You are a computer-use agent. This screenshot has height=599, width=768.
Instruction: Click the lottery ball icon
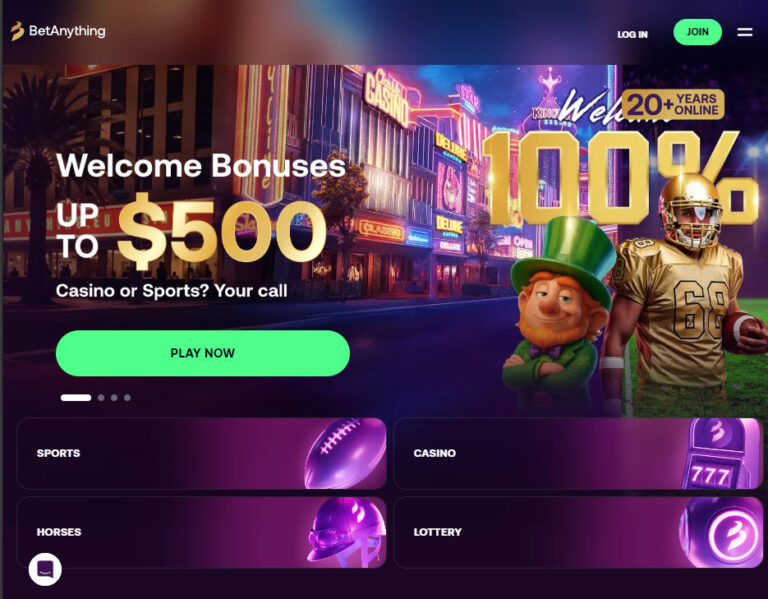pyautogui.click(x=721, y=532)
